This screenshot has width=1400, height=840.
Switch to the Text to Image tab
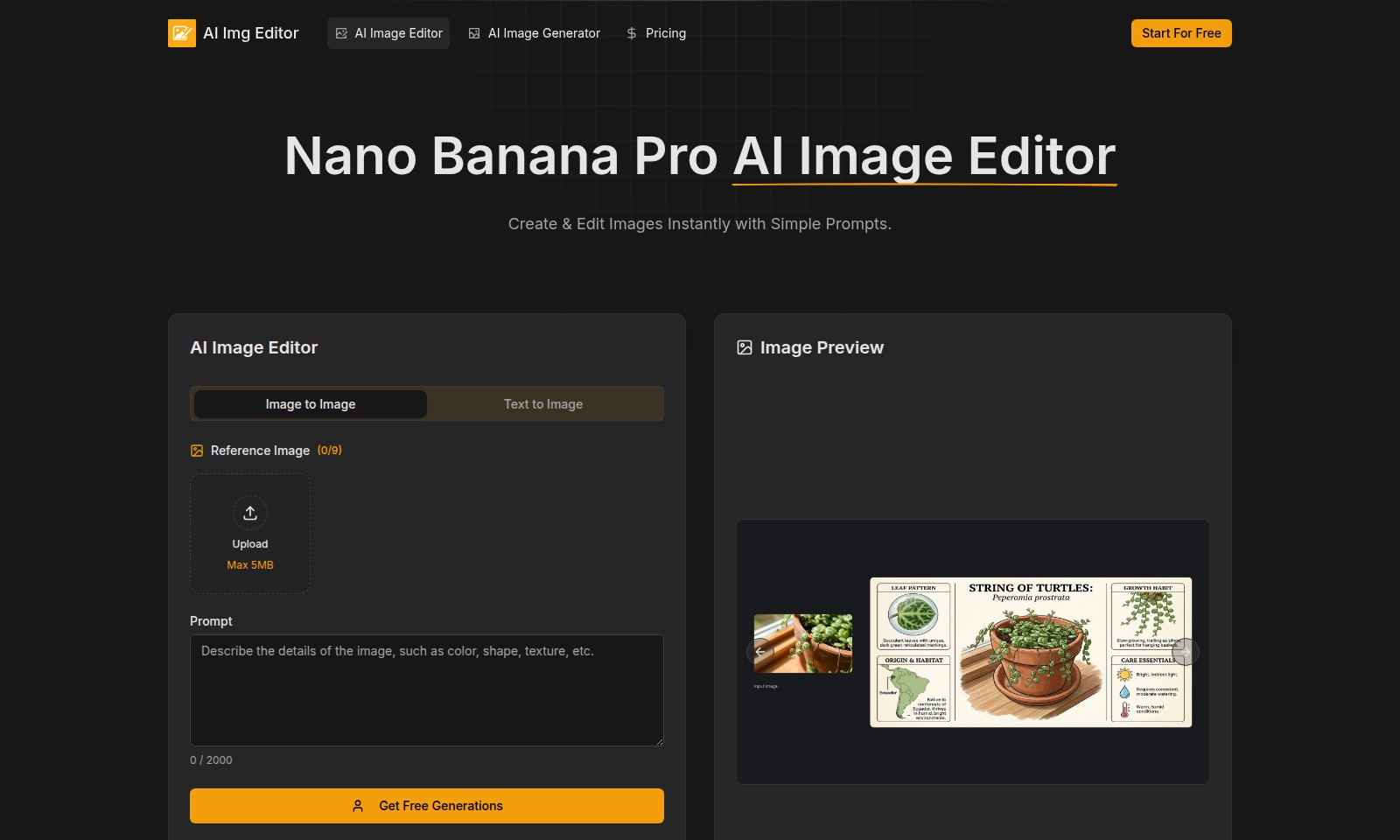(543, 404)
